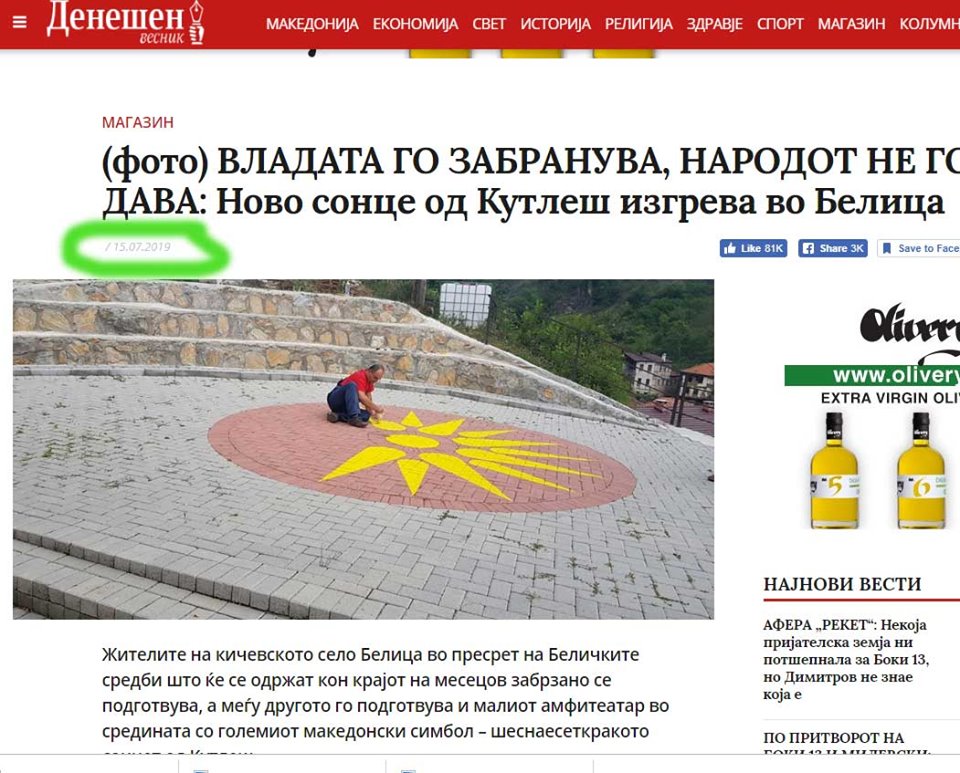Image resolution: width=960 pixels, height=773 pixels.
Task: Open the hamburger menu icon
Action: [20, 23]
